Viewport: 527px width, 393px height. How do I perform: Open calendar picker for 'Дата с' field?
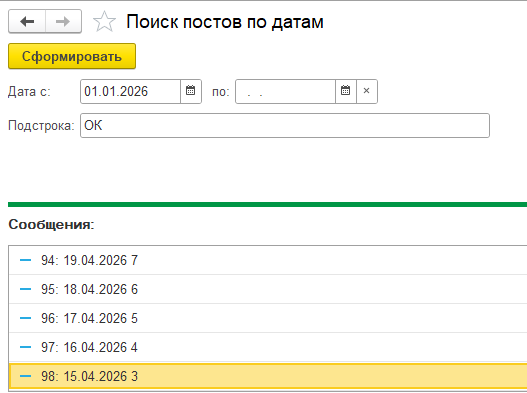pyautogui.click(x=191, y=91)
